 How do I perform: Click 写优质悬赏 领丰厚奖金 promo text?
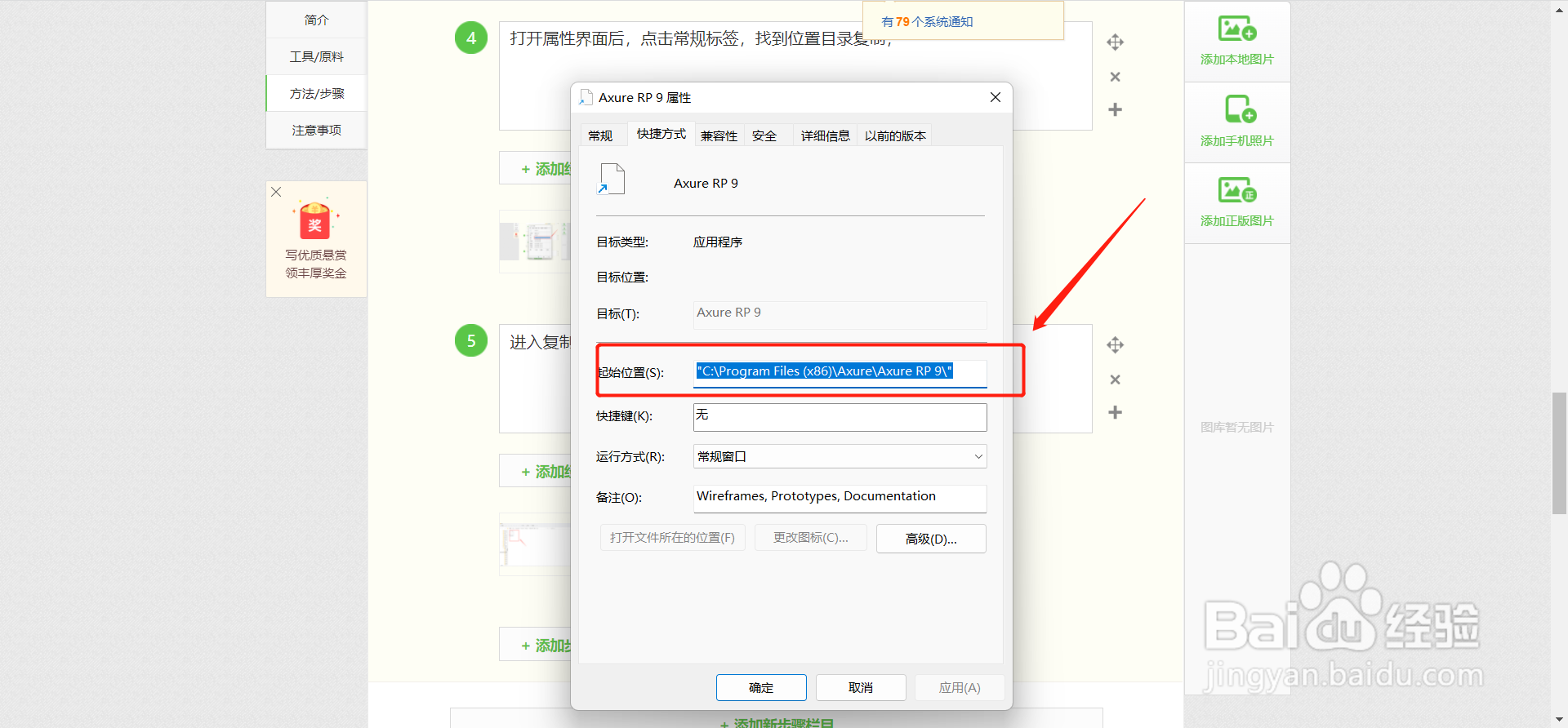pos(316,264)
